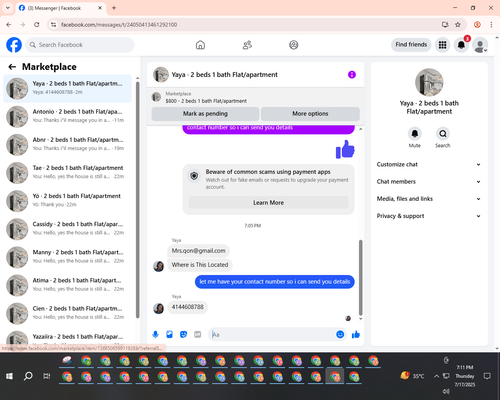Click the conversation list scrollbar
Screen dimensions: 500x400
[x=137, y=199]
